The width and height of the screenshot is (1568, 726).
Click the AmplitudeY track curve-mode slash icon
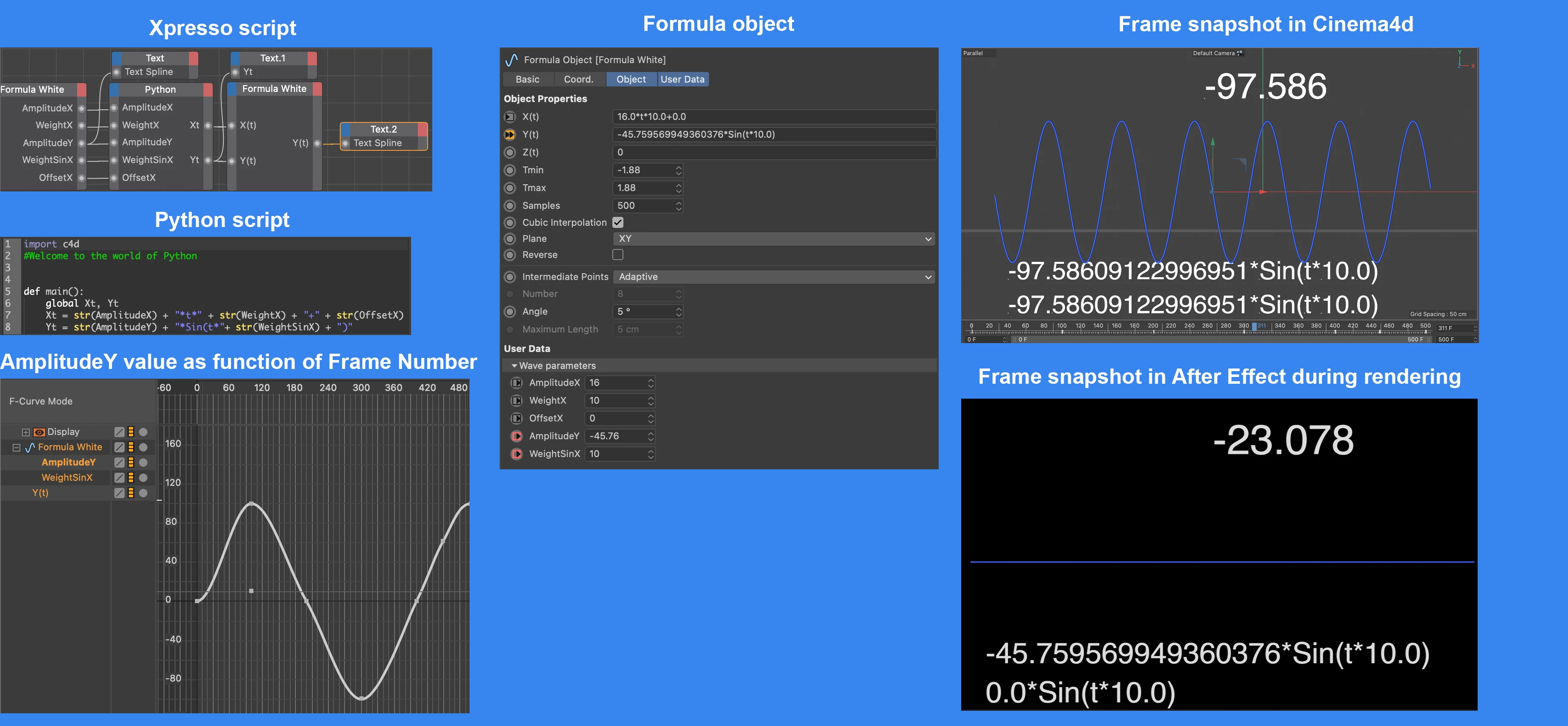[120, 463]
